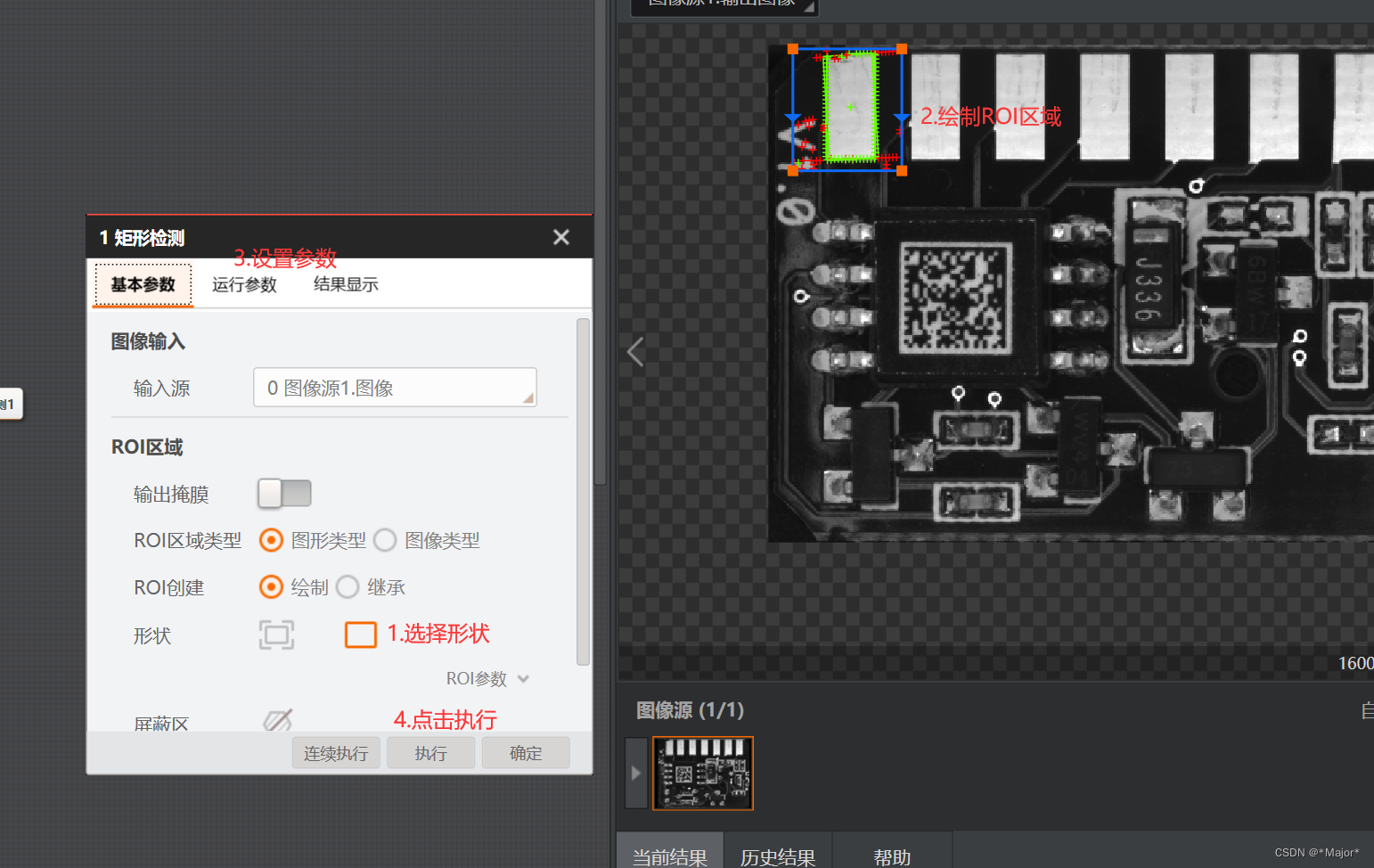Select the 图形类型 radio button

(x=271, y=540)
